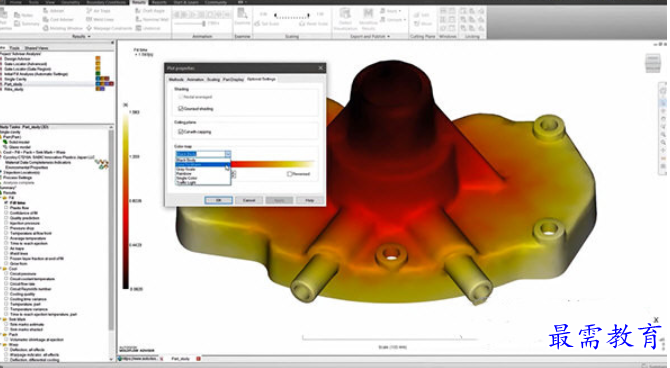Open the Color map dropdown arrow
670x368 pixels.
point(228,154)
